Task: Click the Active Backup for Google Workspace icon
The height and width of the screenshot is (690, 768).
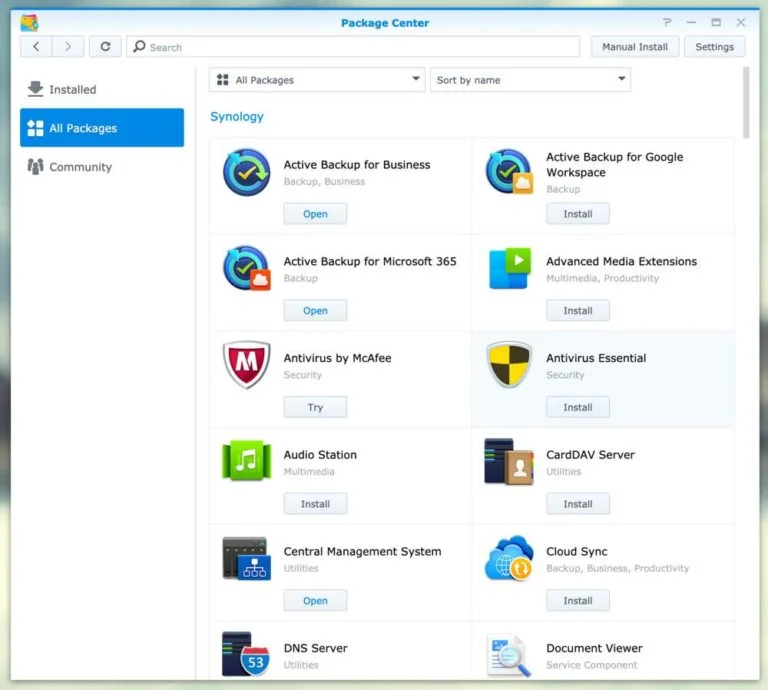Action: pyautogui.click(x=509, y=172)
